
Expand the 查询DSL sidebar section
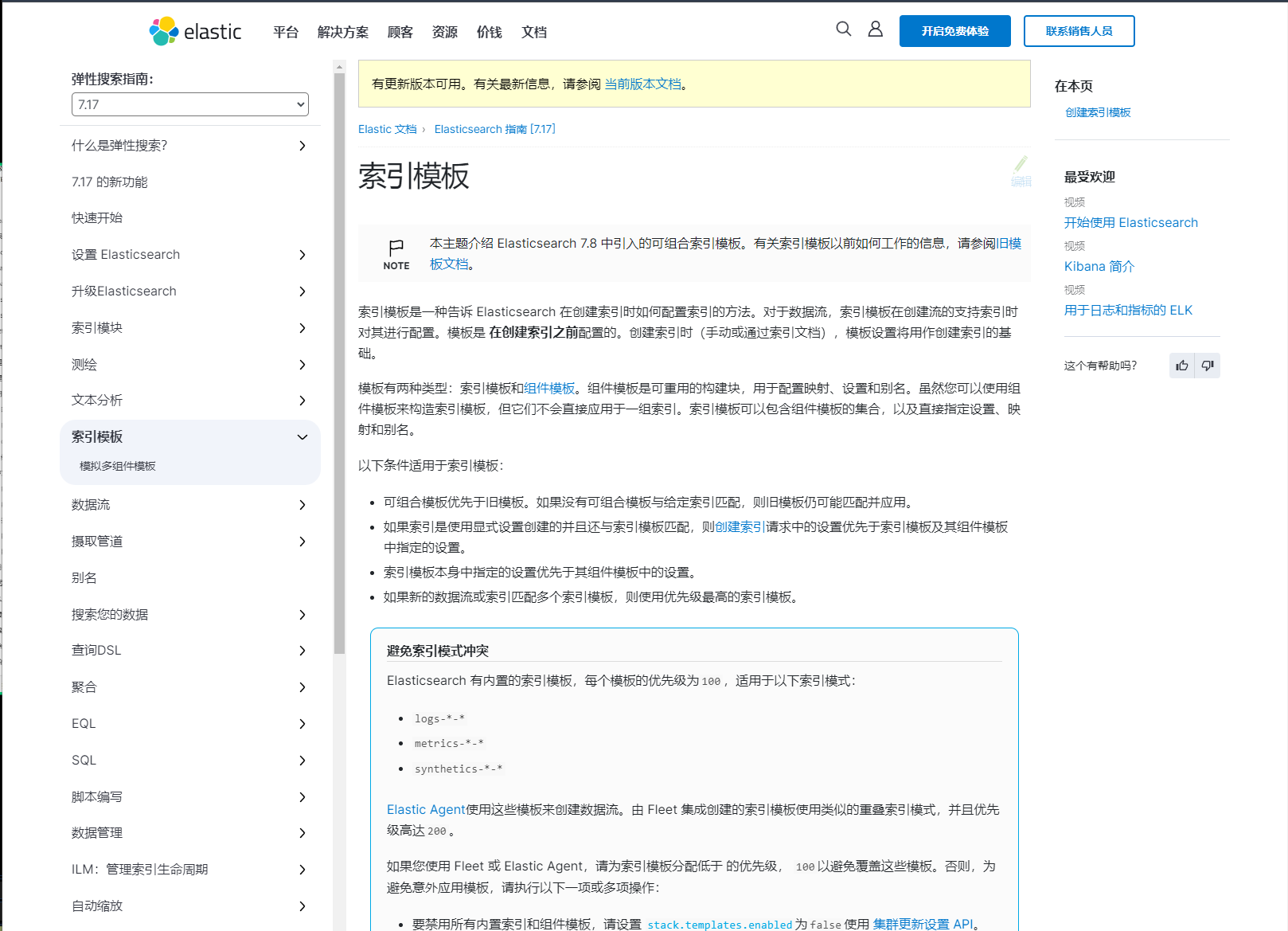tap(302, 651)
